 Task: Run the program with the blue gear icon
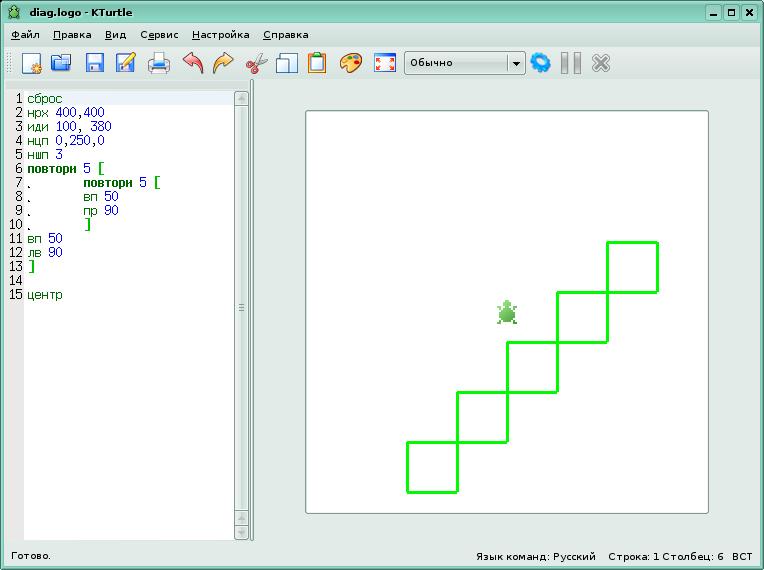[541, 63]
